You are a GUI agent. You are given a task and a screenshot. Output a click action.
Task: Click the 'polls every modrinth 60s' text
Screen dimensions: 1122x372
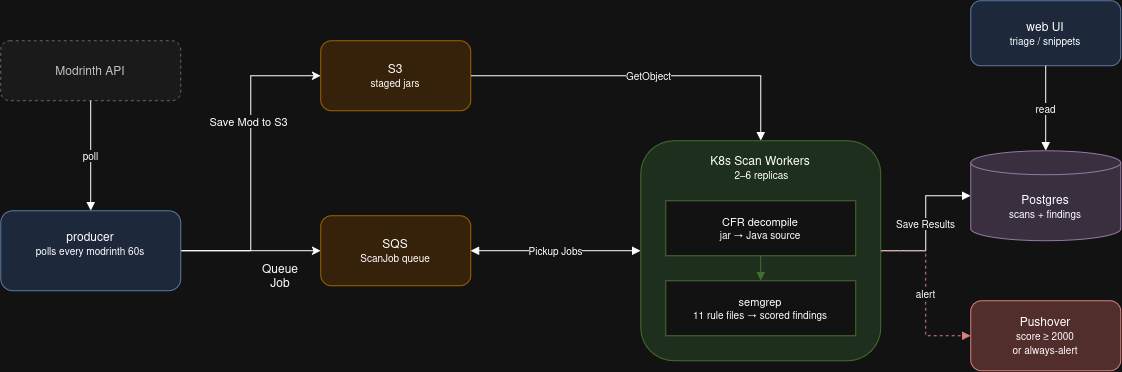point(90,252)
